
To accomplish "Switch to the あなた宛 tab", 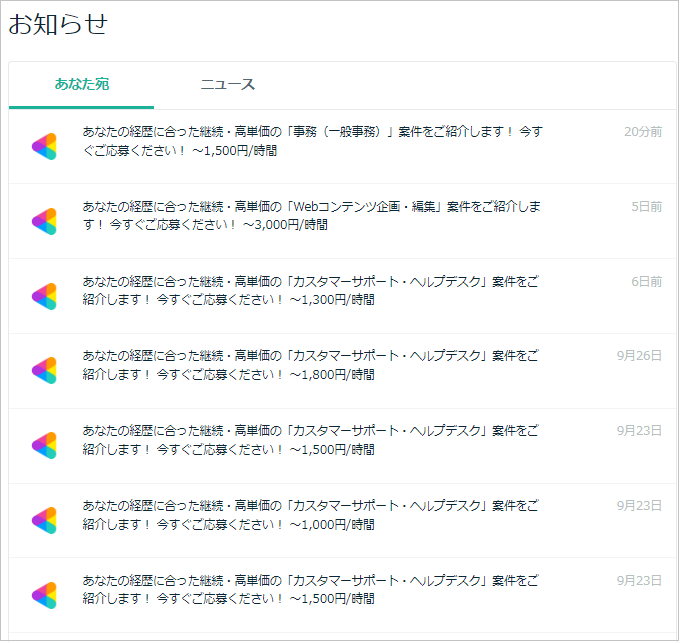I will click(x=82, y=84).
